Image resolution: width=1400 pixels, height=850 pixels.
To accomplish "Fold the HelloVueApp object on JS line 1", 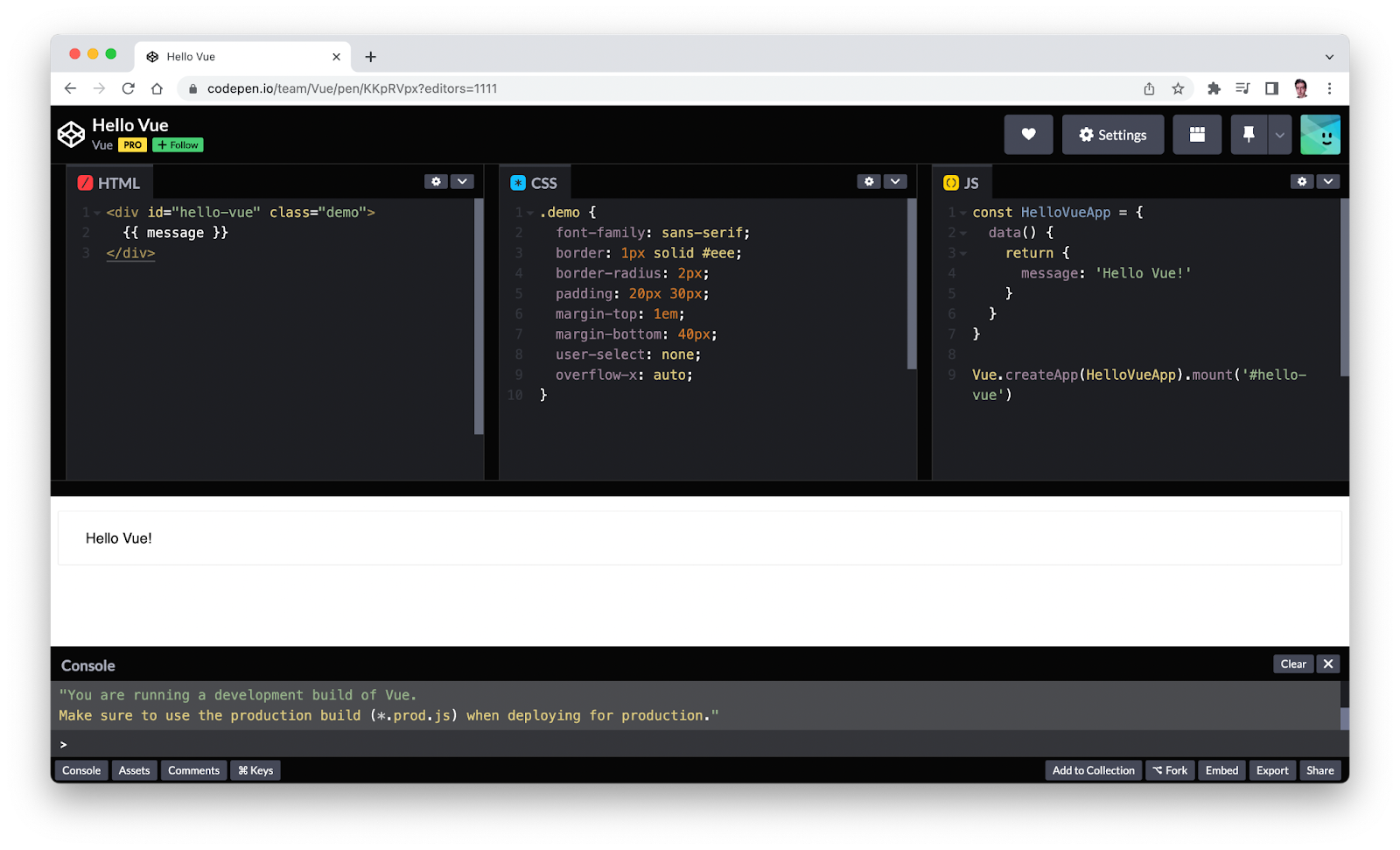I will click(963, 213).
